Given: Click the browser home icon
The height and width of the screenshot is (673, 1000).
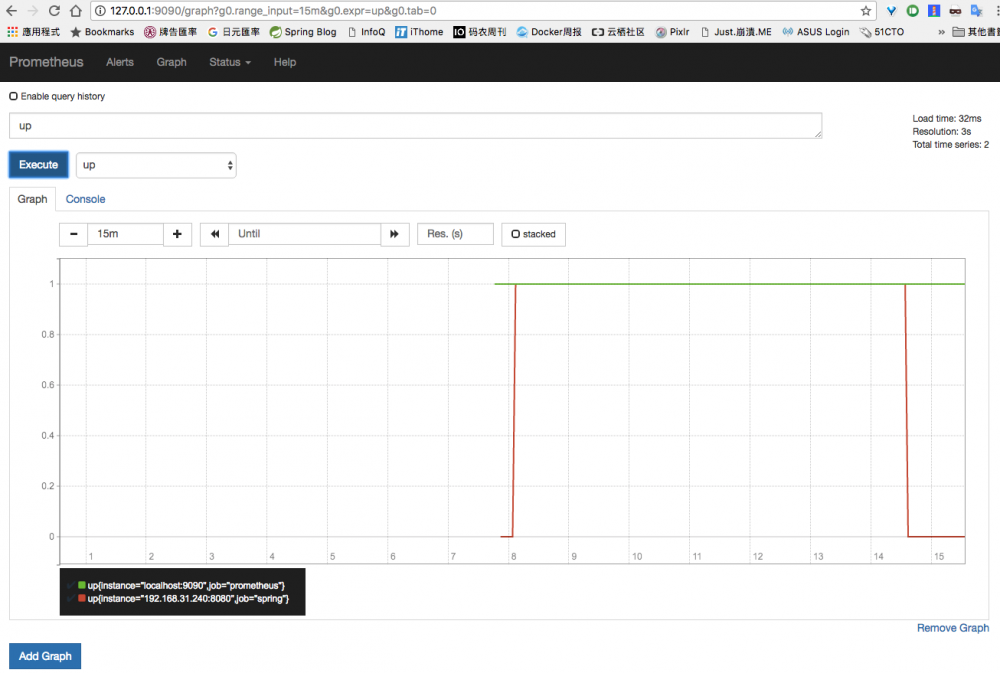Looking at the screenshot, I should [75, 12].
